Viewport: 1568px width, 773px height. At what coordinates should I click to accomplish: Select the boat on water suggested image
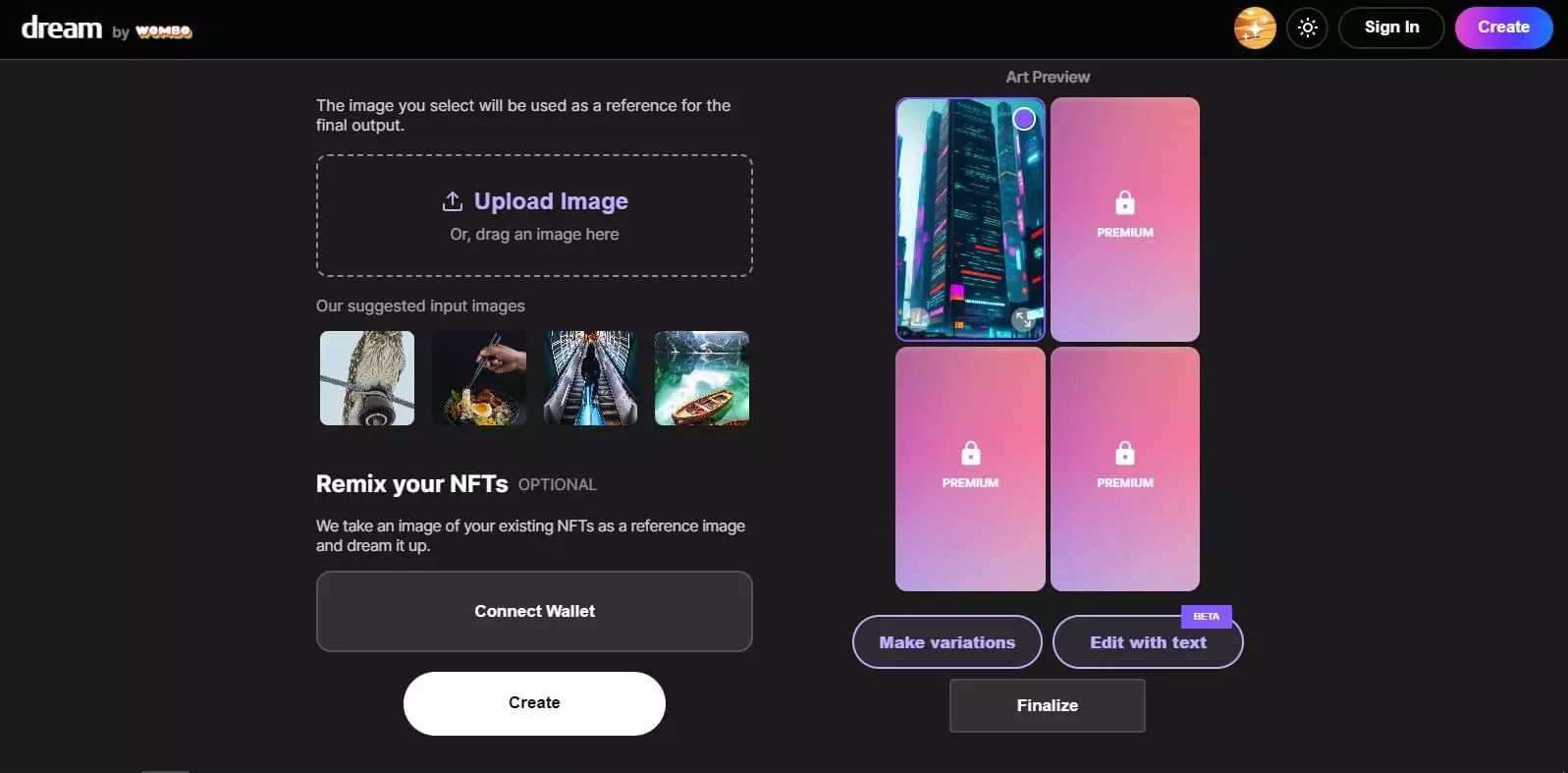coord(702,378)
